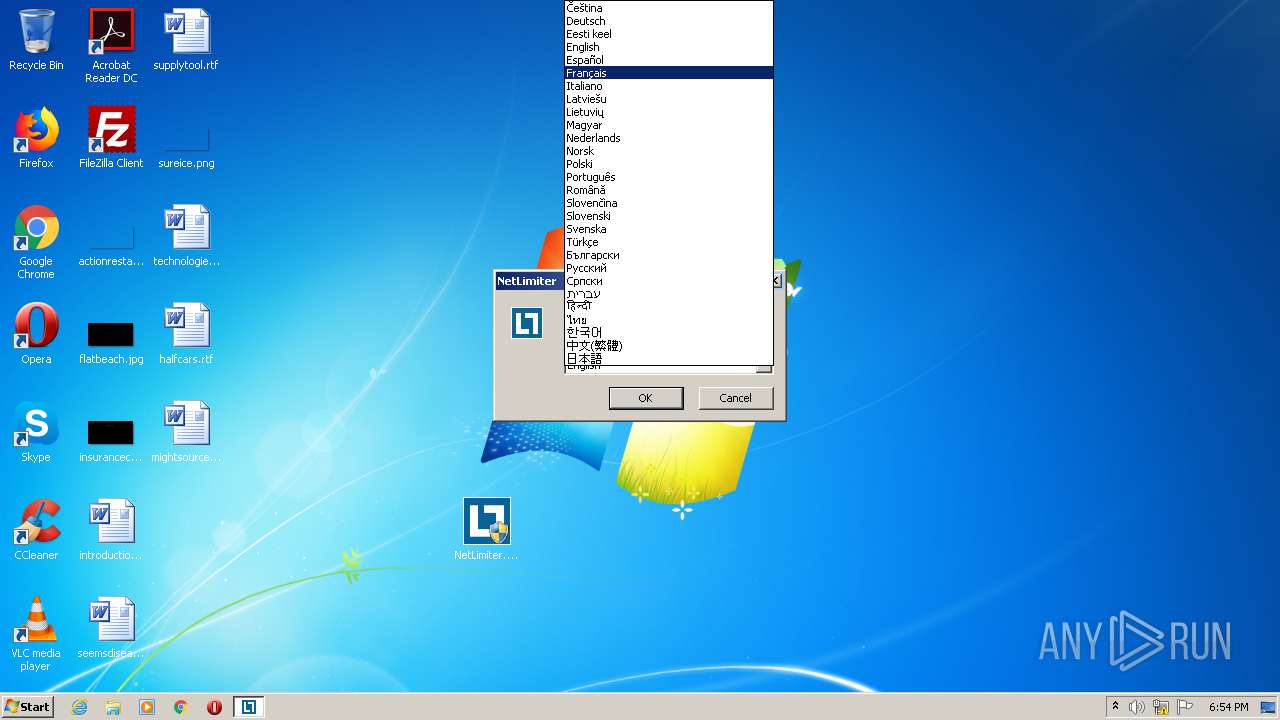Open supplytool.rtf document icon

point(186,40)
